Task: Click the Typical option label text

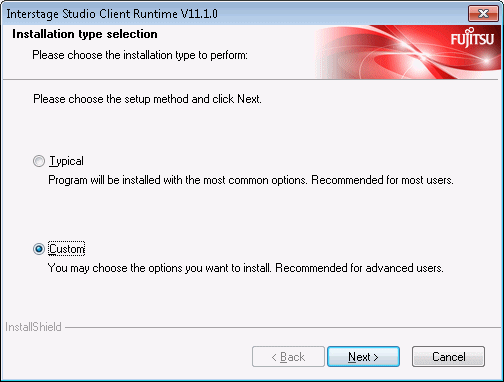Action: [66, 161]
